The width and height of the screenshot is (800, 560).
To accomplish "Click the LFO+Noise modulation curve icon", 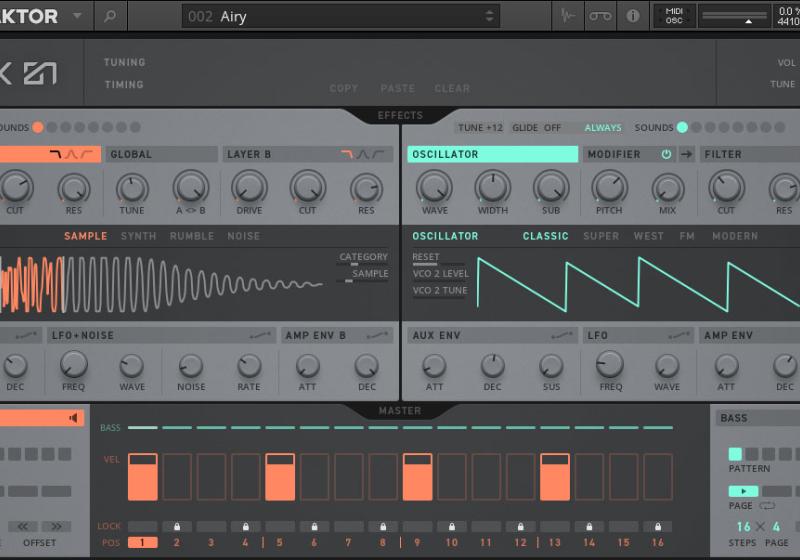I will [x=260, y=335].
